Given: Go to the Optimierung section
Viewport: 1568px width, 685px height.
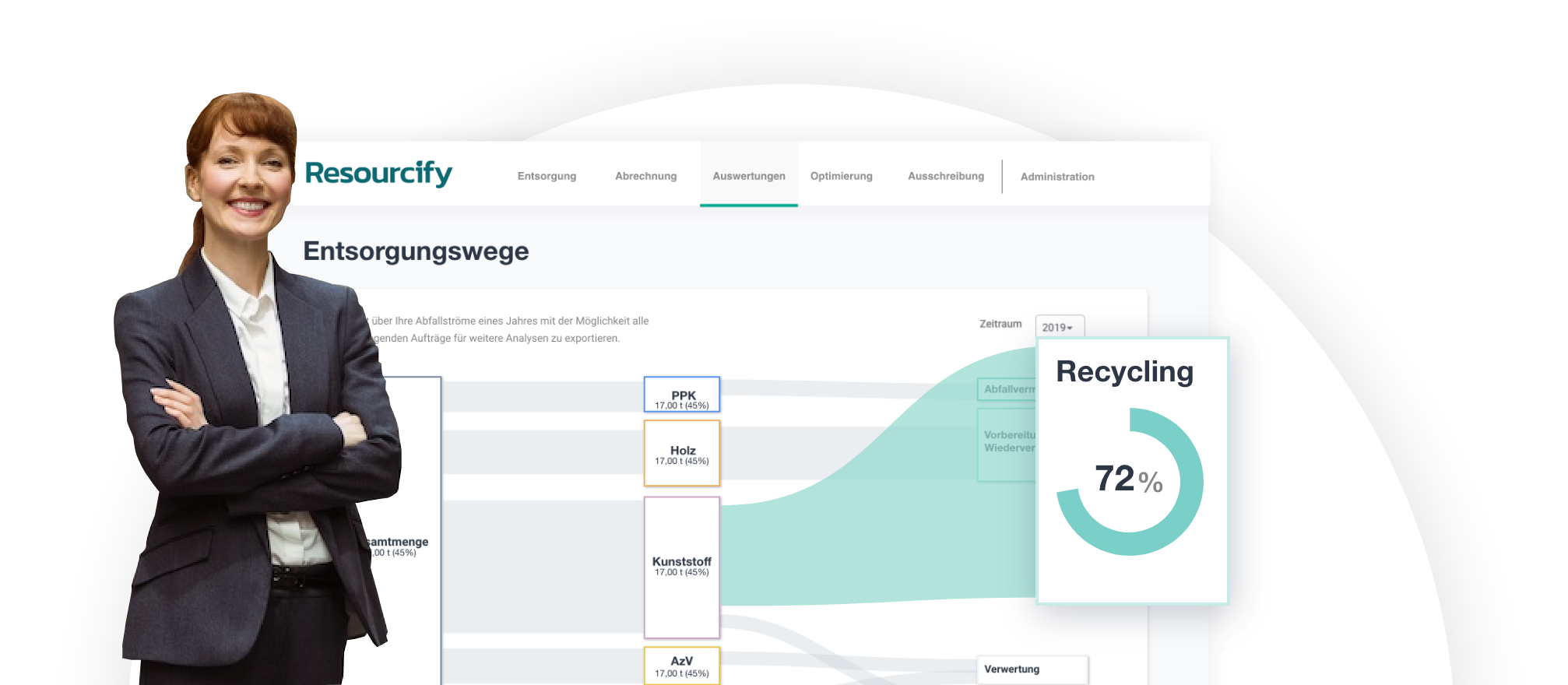Looking at the screenshot, I should pos(841,176).
